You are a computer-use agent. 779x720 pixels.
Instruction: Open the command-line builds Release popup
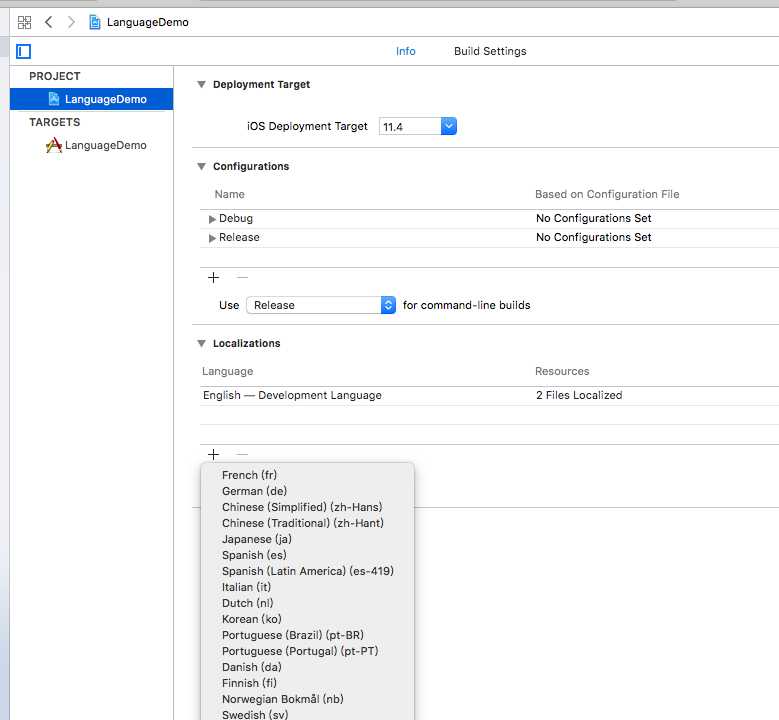[321, 305]
